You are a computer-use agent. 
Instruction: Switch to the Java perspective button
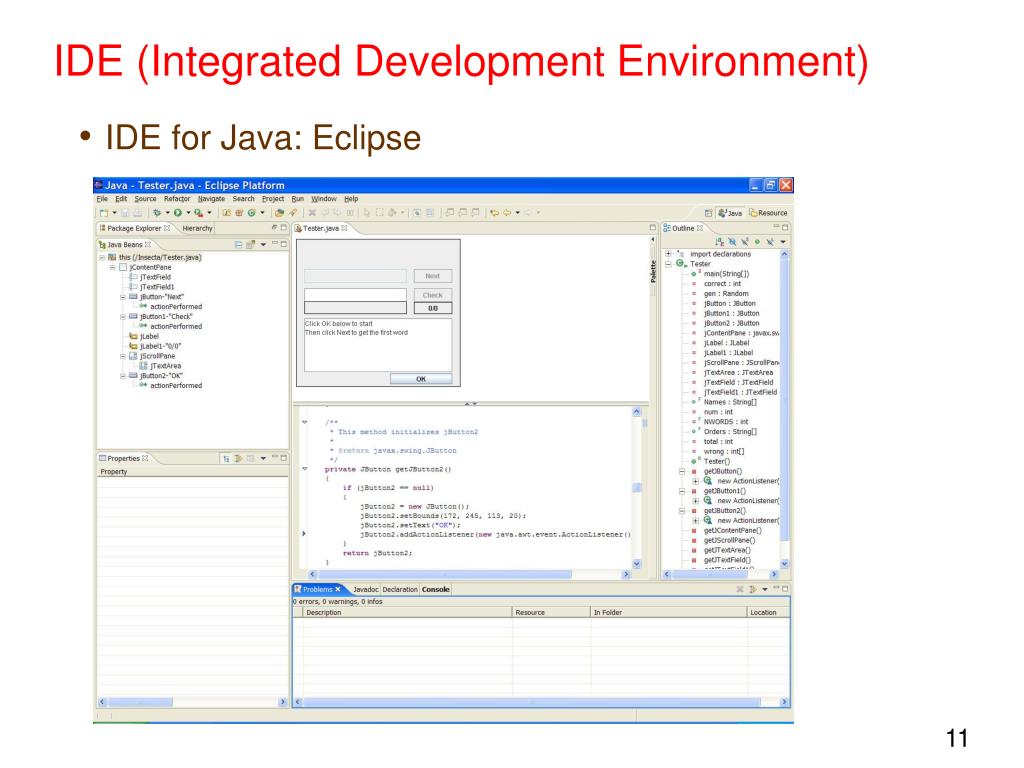(730, 213)
